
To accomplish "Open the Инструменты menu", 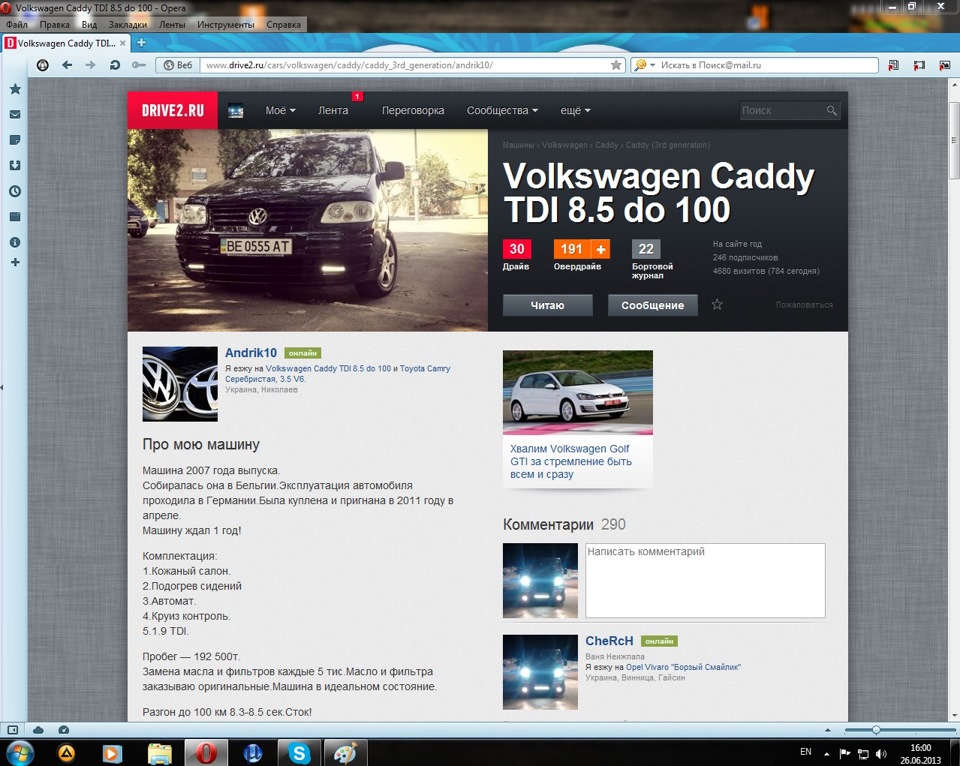I will [x=226, y=24].
